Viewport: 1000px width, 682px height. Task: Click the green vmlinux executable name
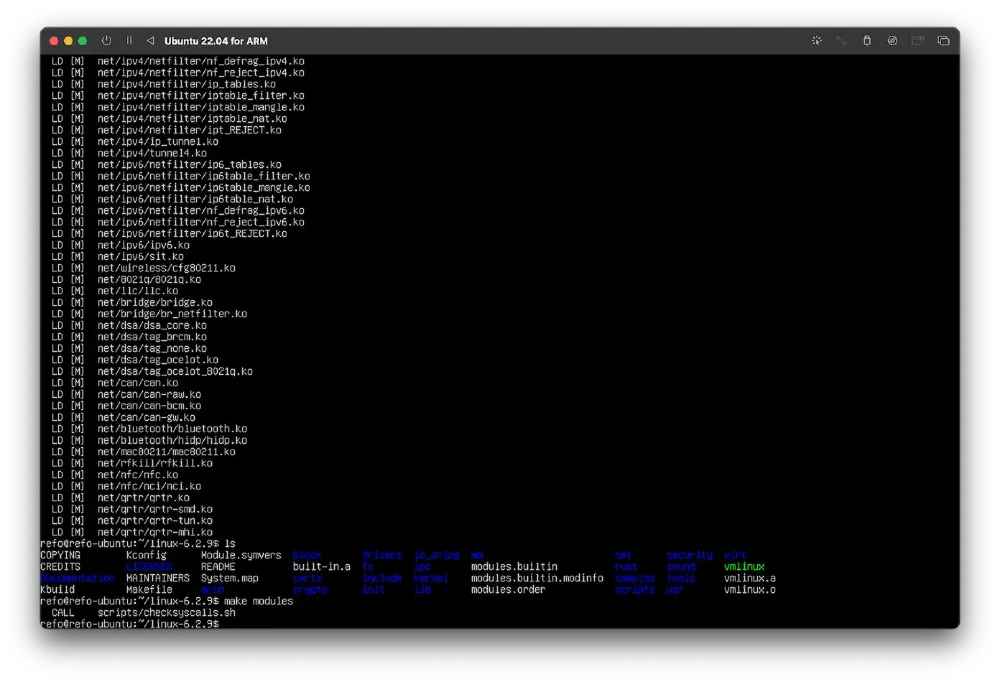(x=744, y=566)
